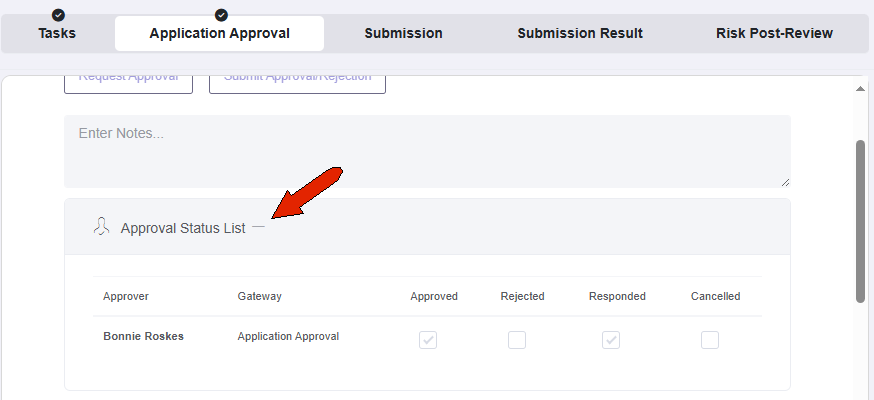Click the user icon beside Approval Status List

tap(101, 227)
